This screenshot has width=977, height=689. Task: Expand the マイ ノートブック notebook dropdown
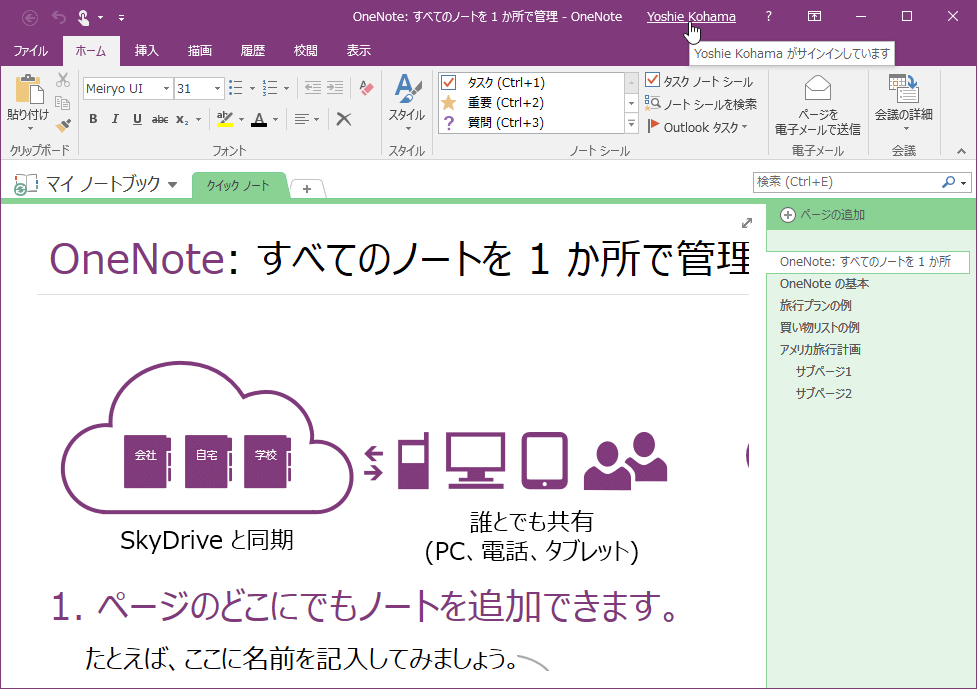point(173,185)
